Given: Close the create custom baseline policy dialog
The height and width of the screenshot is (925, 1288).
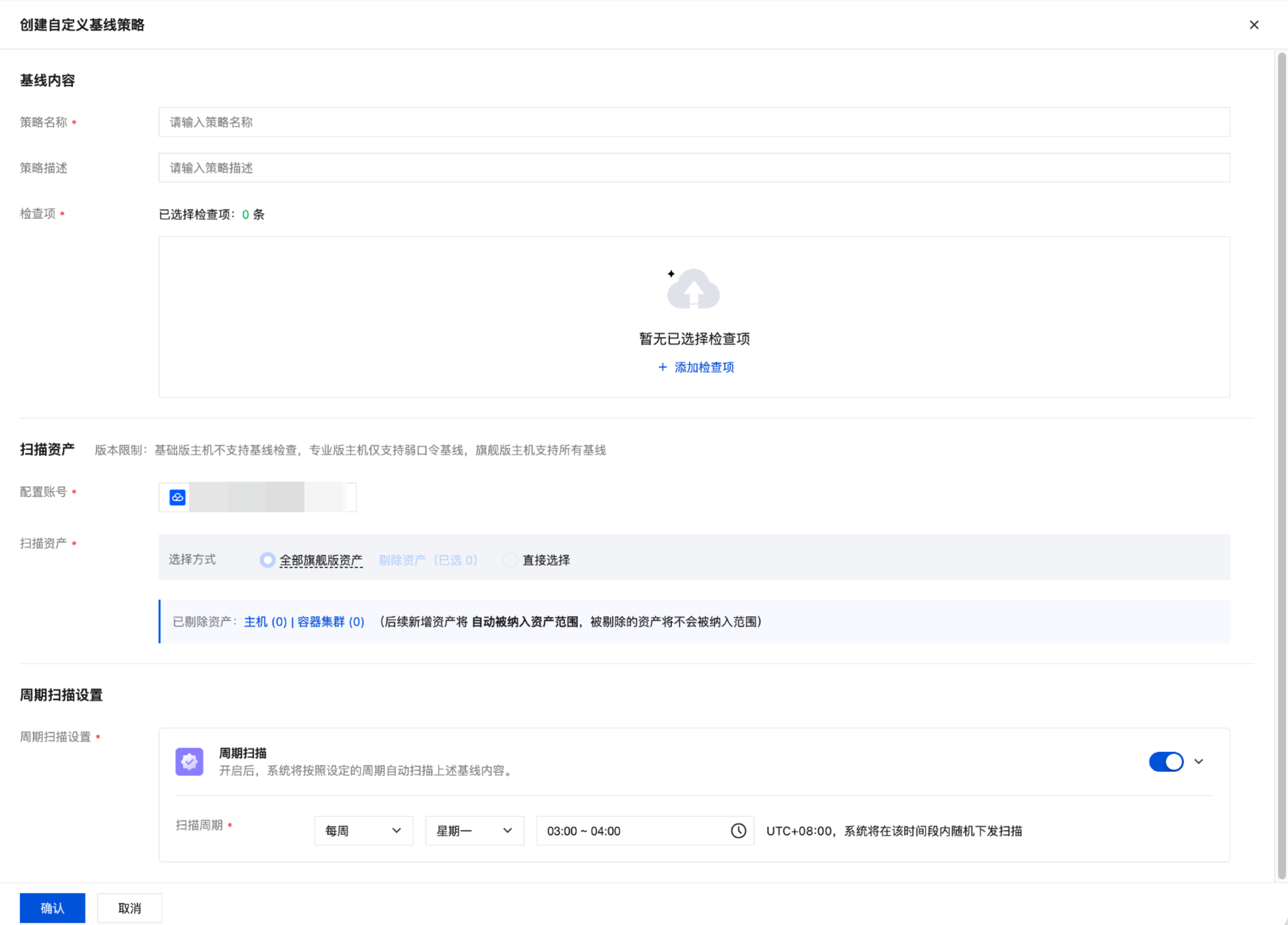Looking at the screenshot, I should tap(1254, 25).
